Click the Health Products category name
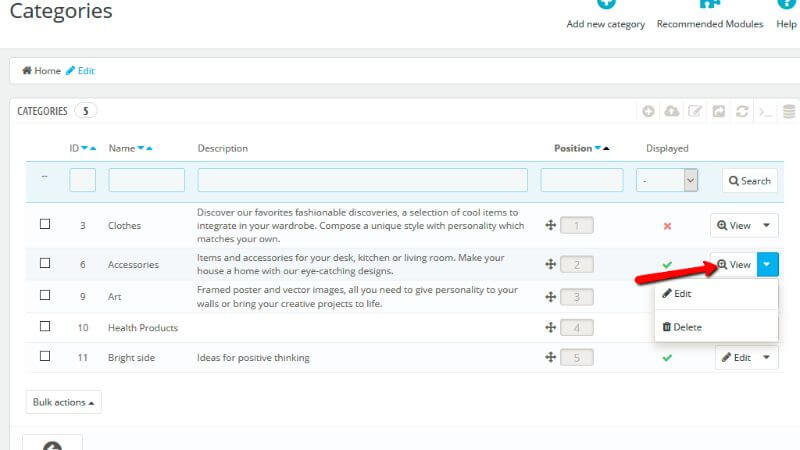800x450 pixels. tap(143, 328)
